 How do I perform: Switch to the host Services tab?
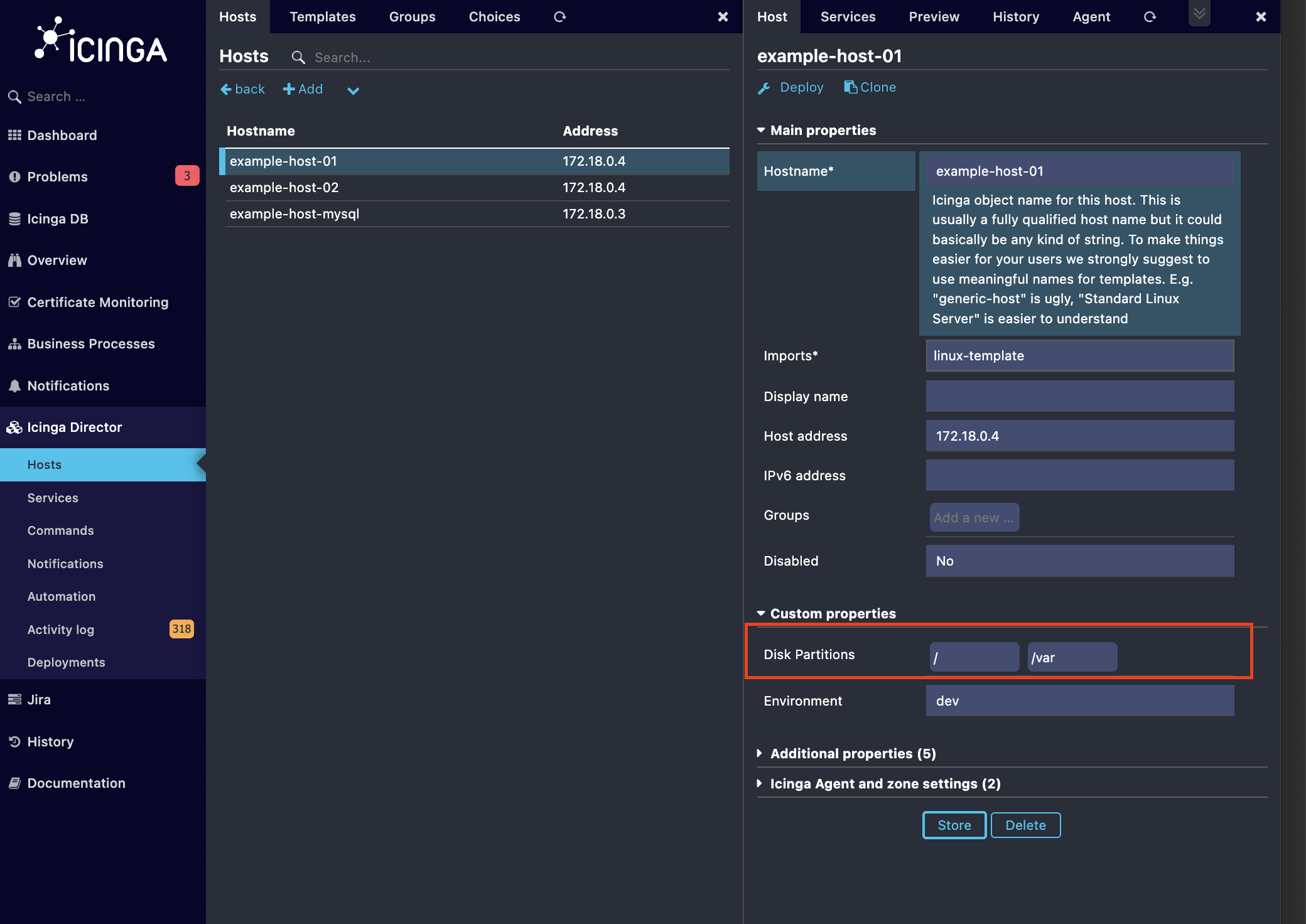[848, 17]
